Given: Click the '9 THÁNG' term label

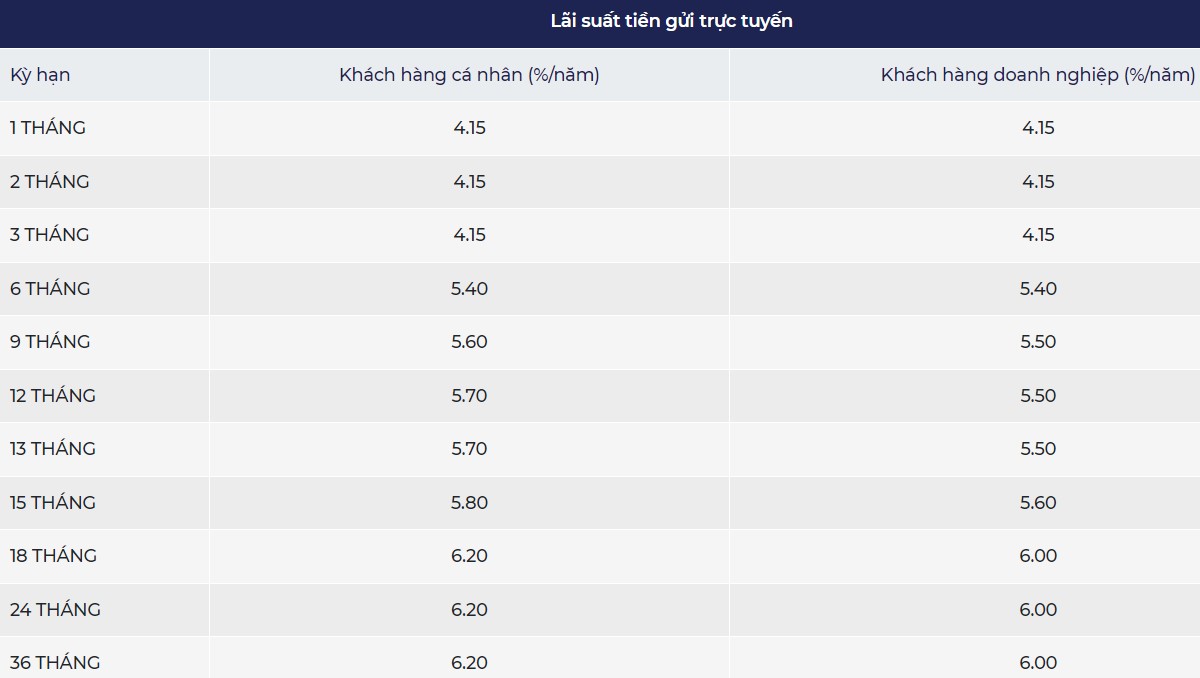Looking at the screenshot, I should click(x=50, y=342).
